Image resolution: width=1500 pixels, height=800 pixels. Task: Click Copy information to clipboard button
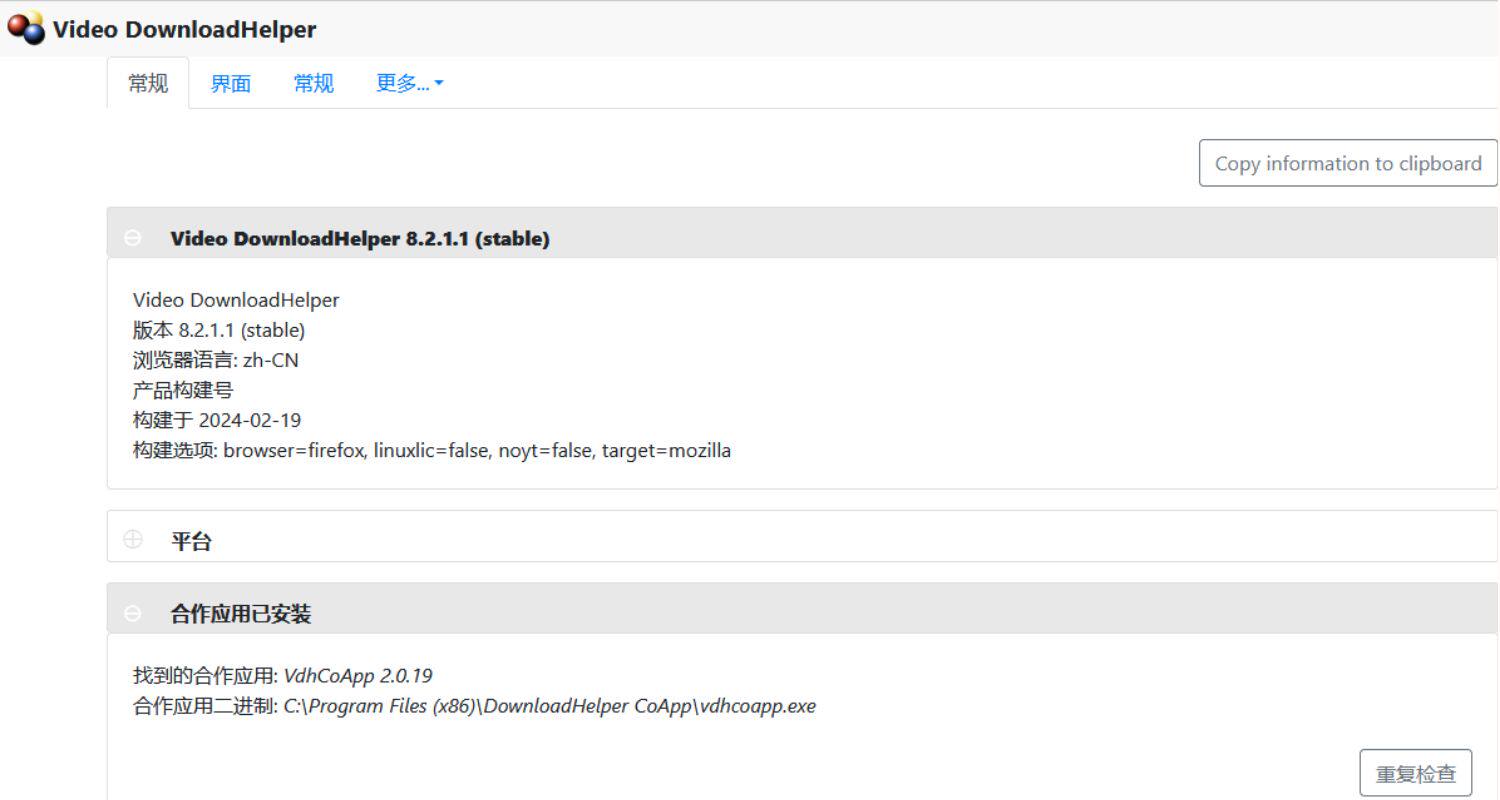pos(1348,163)
